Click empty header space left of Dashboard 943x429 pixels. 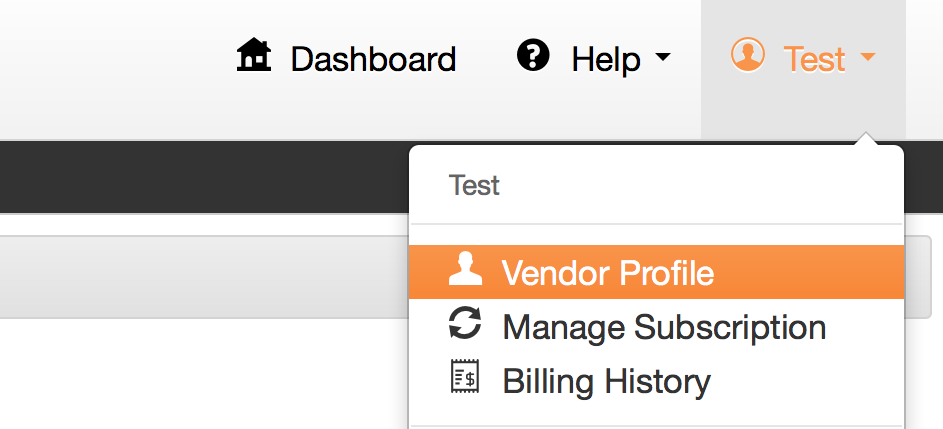(x=114, y=69)
